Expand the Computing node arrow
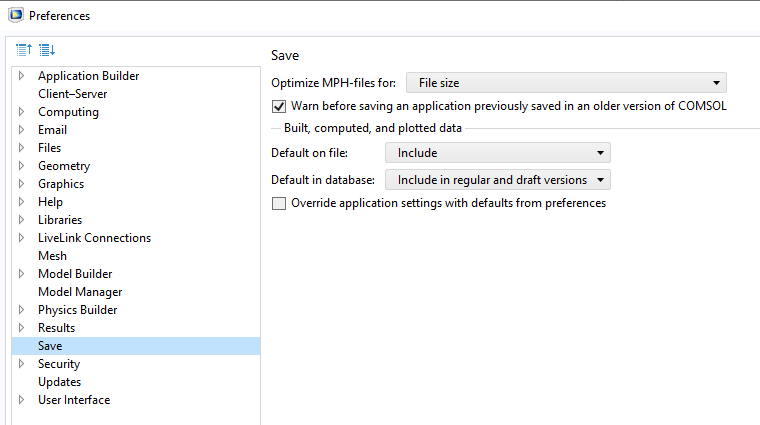 click(x=21, y=112)
